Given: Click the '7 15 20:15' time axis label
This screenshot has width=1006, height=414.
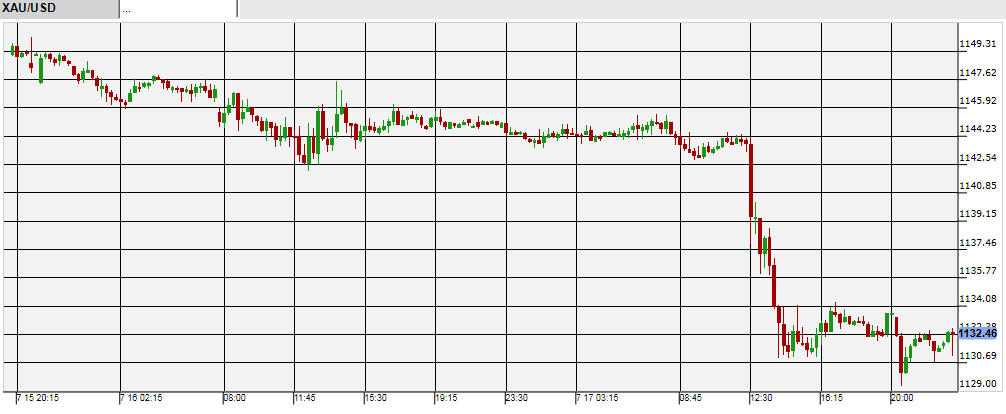Looking at the screenshot, I should pyautogui.click(x=38, y=398).
